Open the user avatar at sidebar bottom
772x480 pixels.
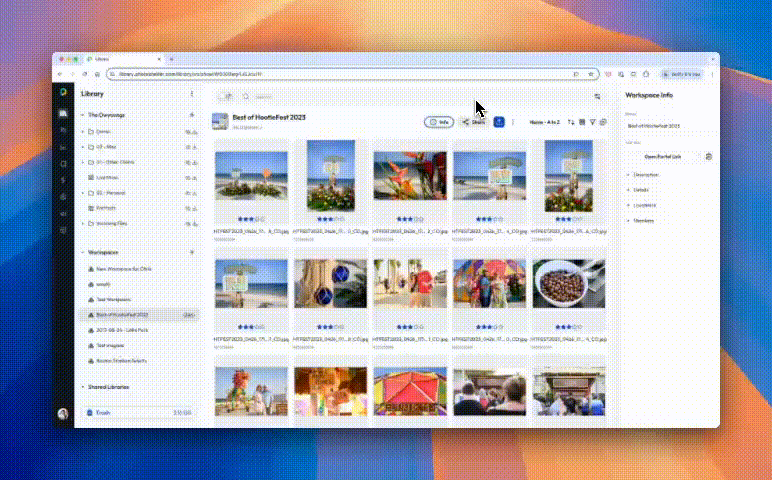pos(63,414)
